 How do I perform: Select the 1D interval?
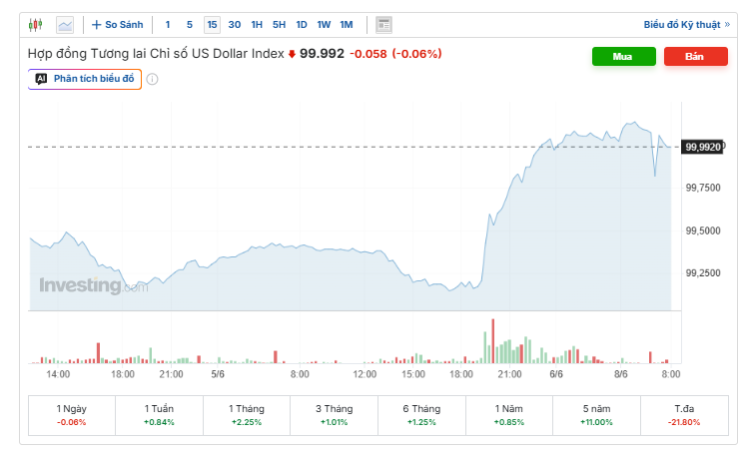click(x=302, y=25)
